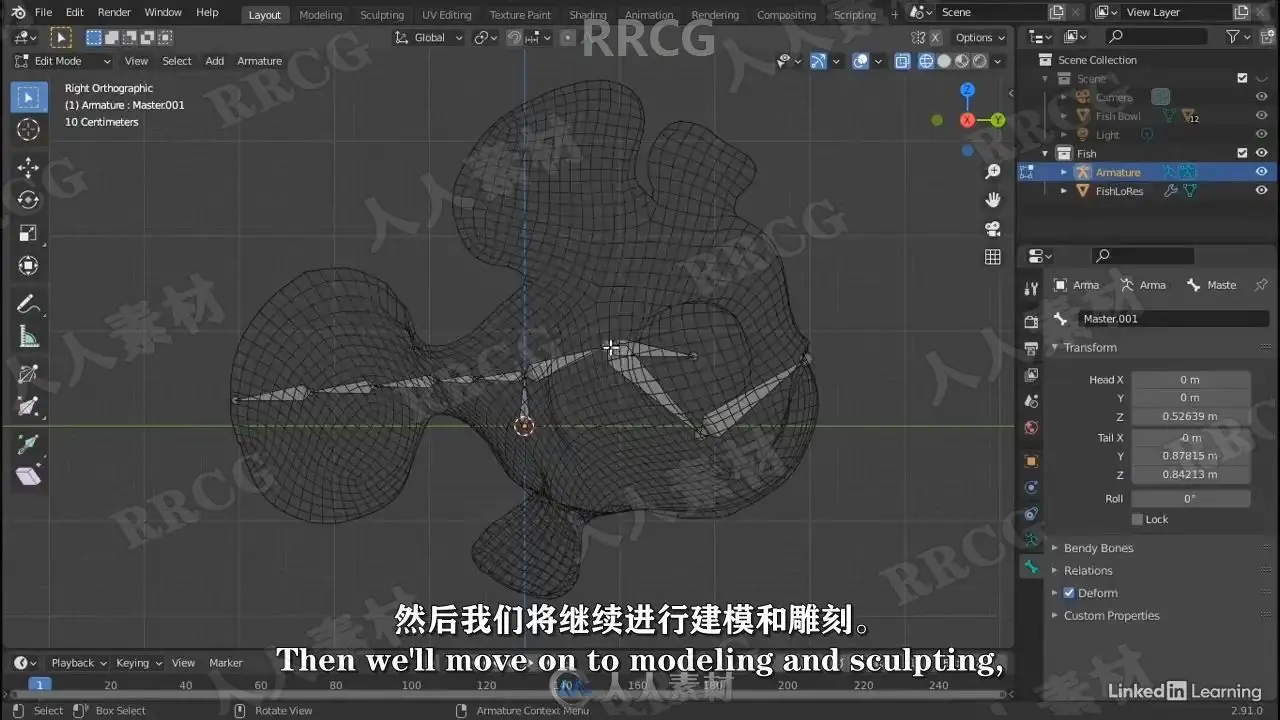
Task: Click the red X axis gizmo
Action: tap(967, 120)
